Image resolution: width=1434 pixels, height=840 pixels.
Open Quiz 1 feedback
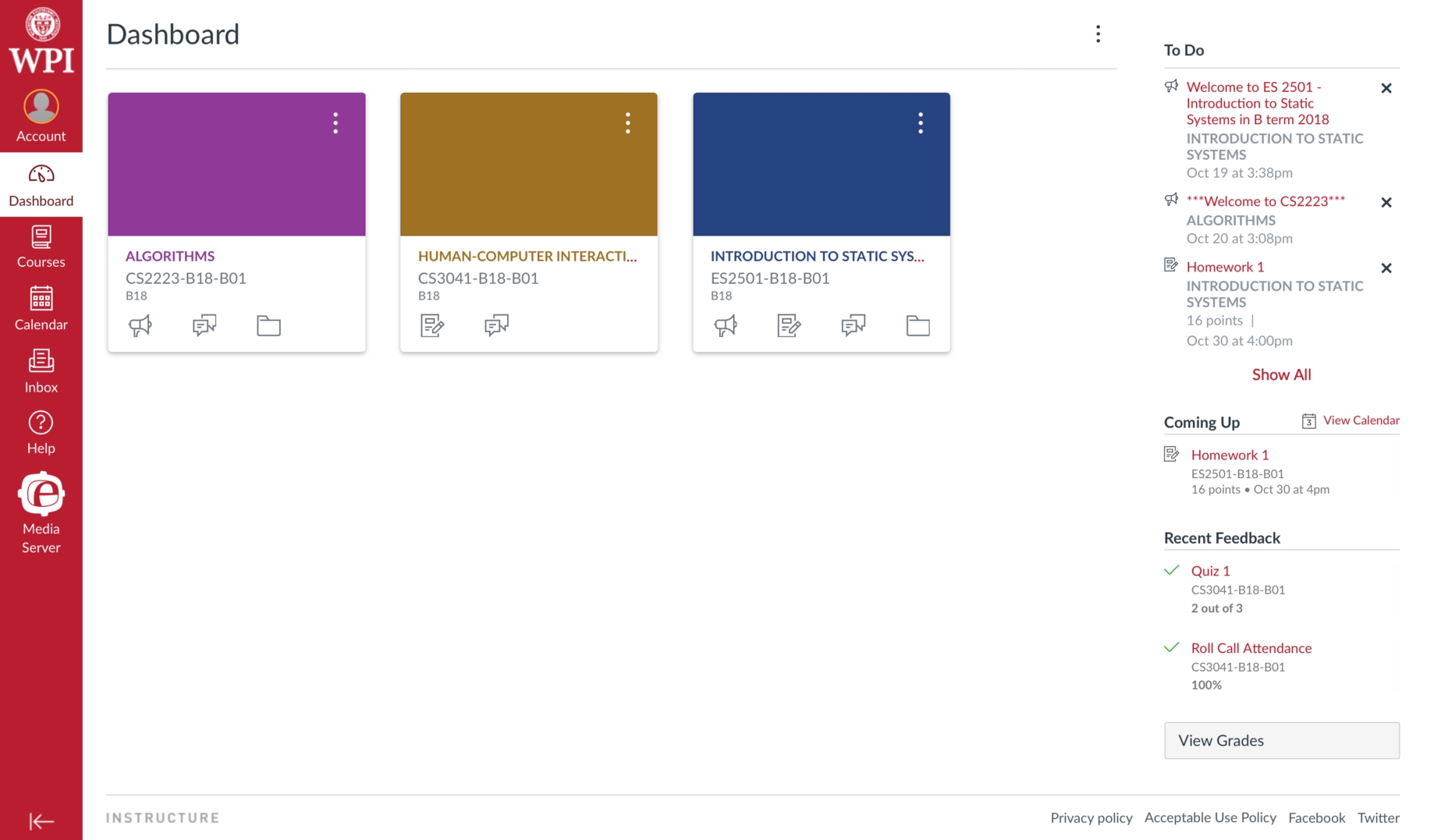(1210, 571)
